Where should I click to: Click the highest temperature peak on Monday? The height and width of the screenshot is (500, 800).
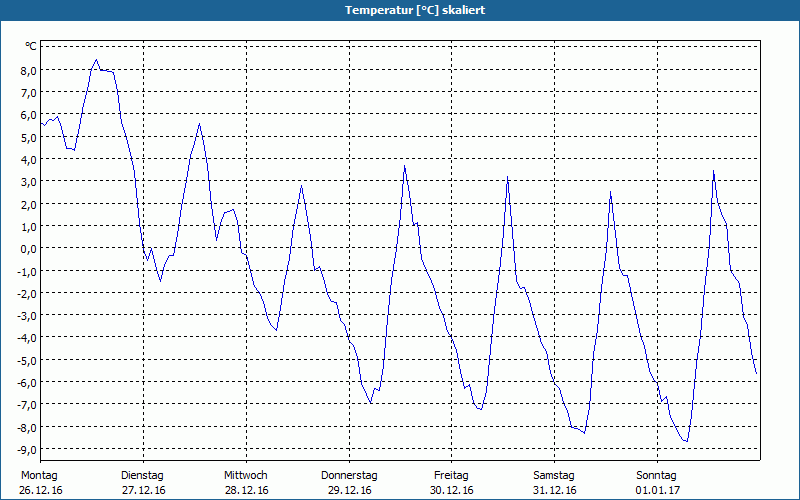[x=96, y=60]
